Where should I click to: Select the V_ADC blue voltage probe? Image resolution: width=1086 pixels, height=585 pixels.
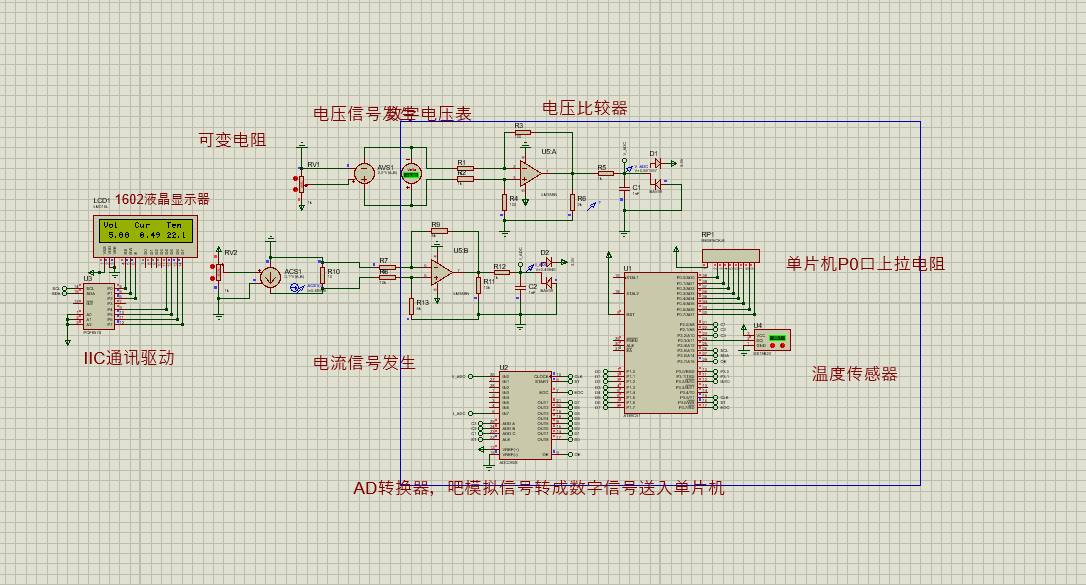tap(629, 168)
